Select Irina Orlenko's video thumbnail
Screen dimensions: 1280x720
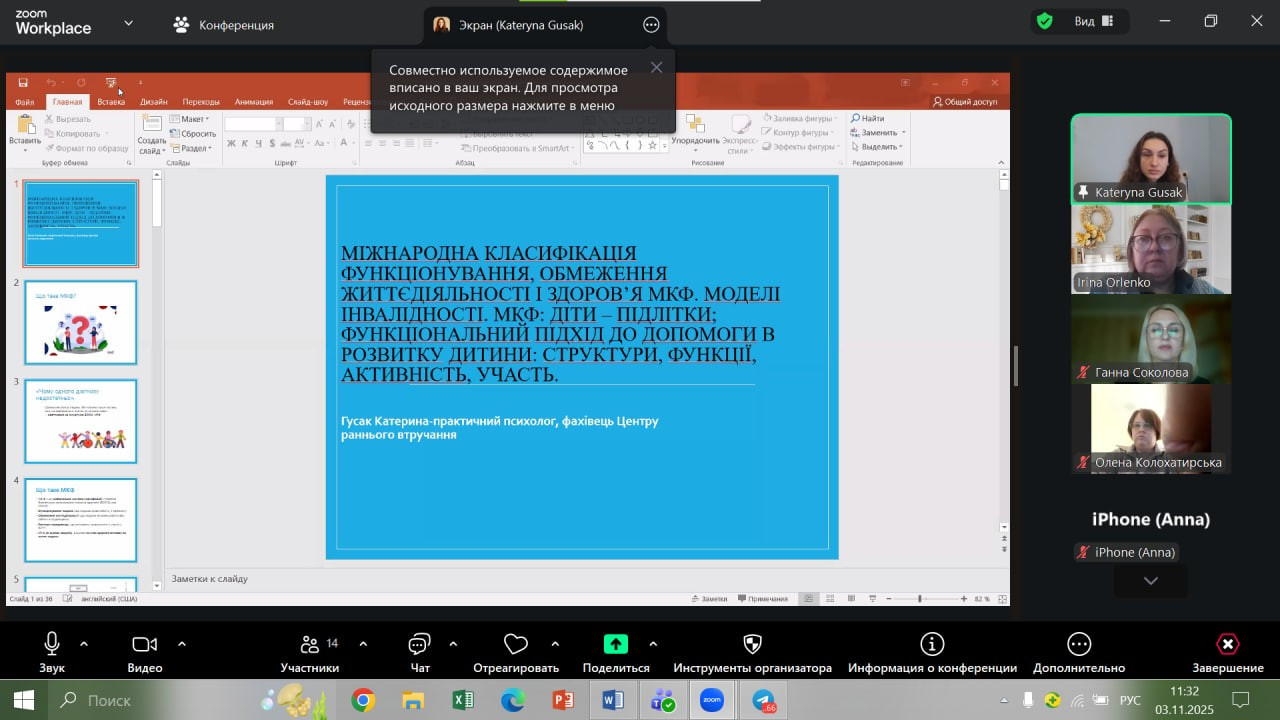click(1151, 249)
